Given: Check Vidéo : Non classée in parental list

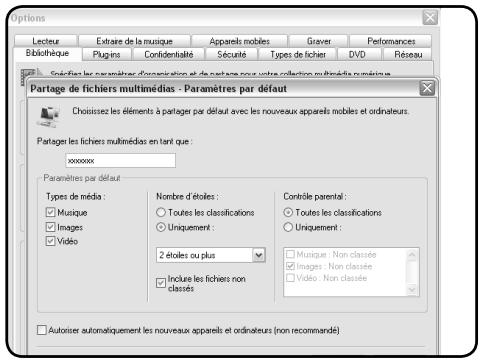Looking at the screenshot, I should [290, 278].
